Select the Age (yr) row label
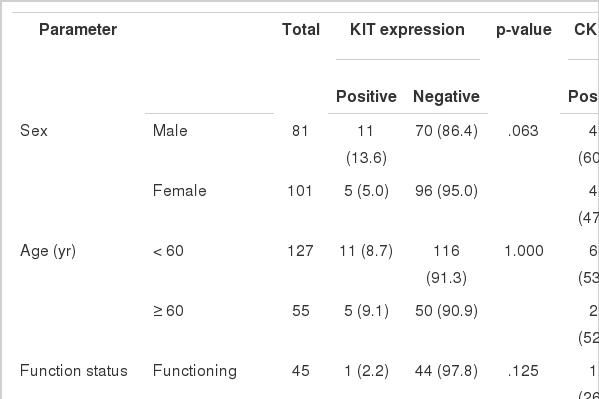The image size is (599, 399). (x=48, y=251)
